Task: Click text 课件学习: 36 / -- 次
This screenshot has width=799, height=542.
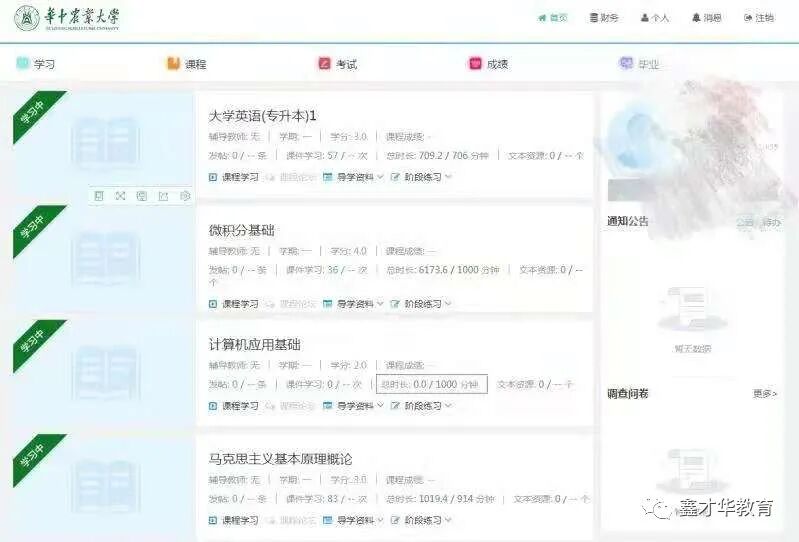Action: click(327, 270)
